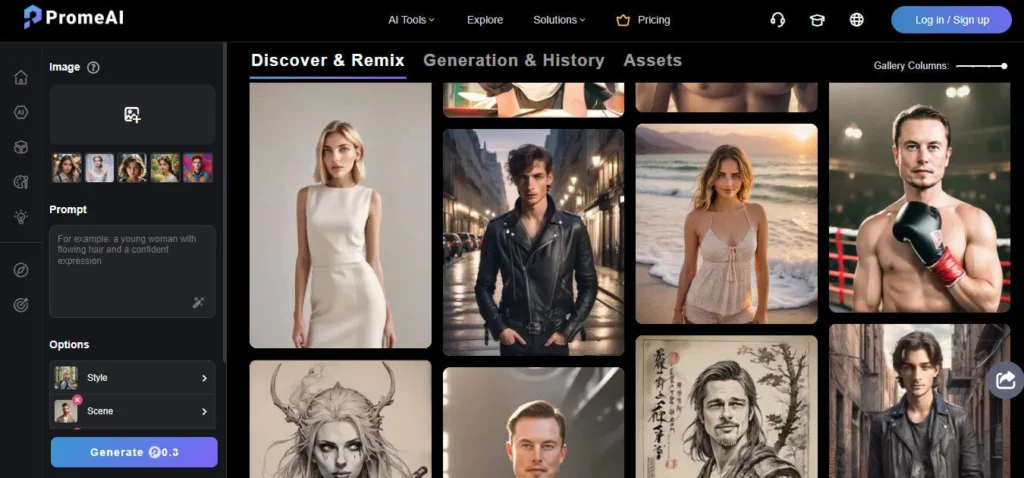Screen dimensions: 1024x478
Task: Open the woman on beach sunset image
Action: 726,224
